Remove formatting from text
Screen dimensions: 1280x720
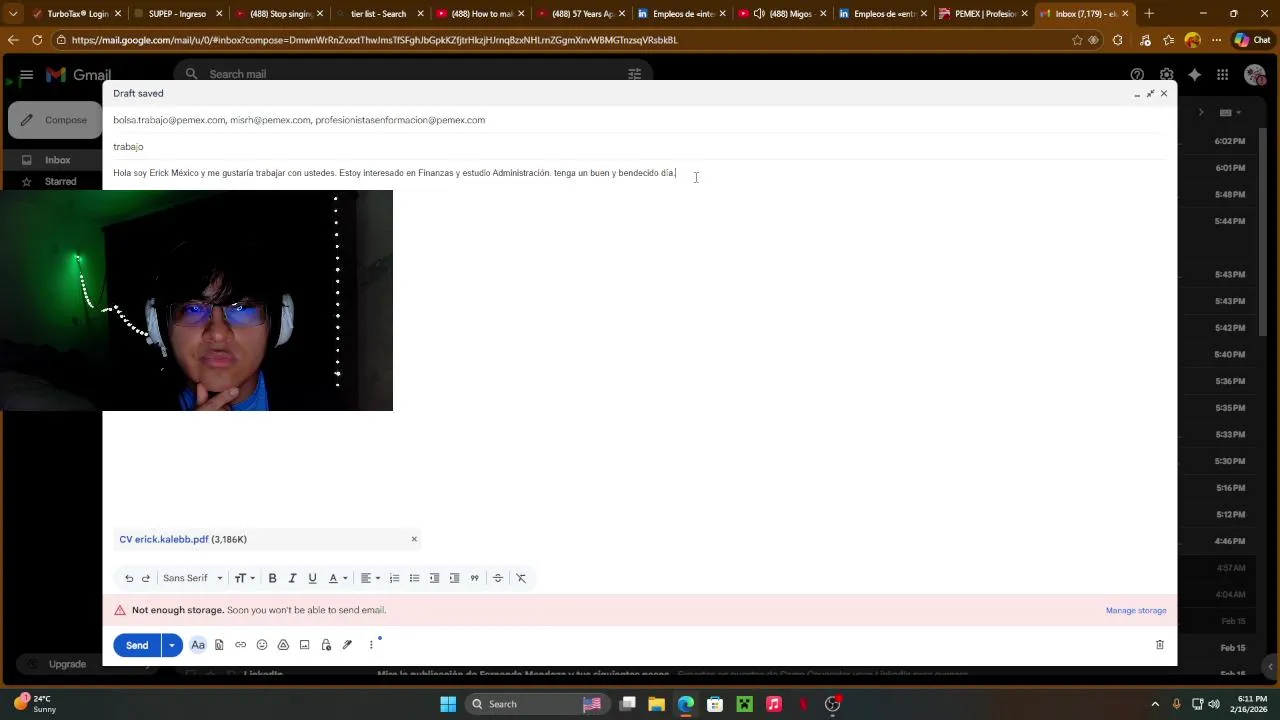click(x=521, y=578)
